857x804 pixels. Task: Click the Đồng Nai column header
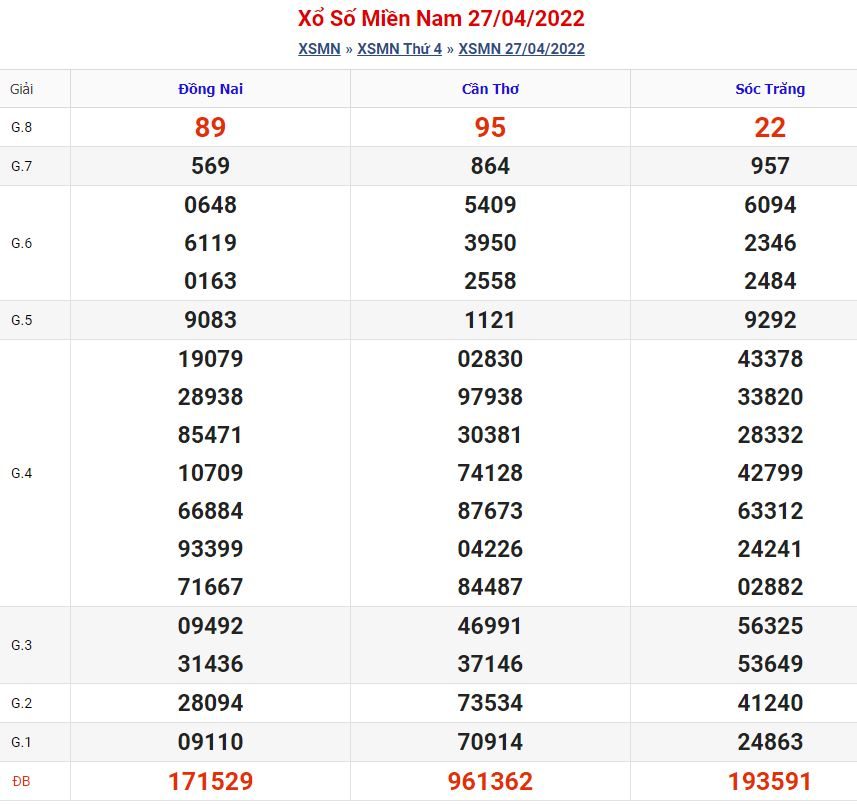210,89
